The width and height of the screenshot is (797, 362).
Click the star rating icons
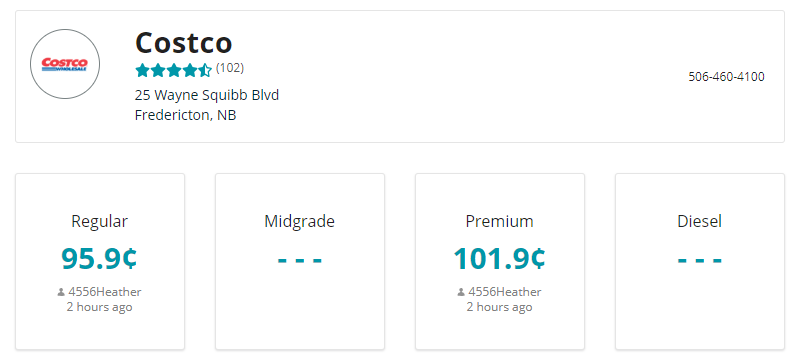[173, 70]
